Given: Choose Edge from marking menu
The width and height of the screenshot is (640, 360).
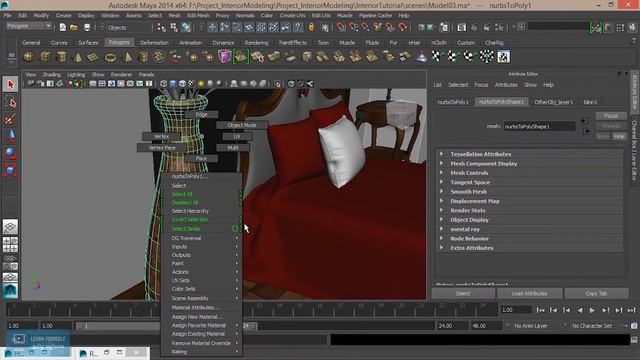Looking at the screenshot, I should point(202,114).
